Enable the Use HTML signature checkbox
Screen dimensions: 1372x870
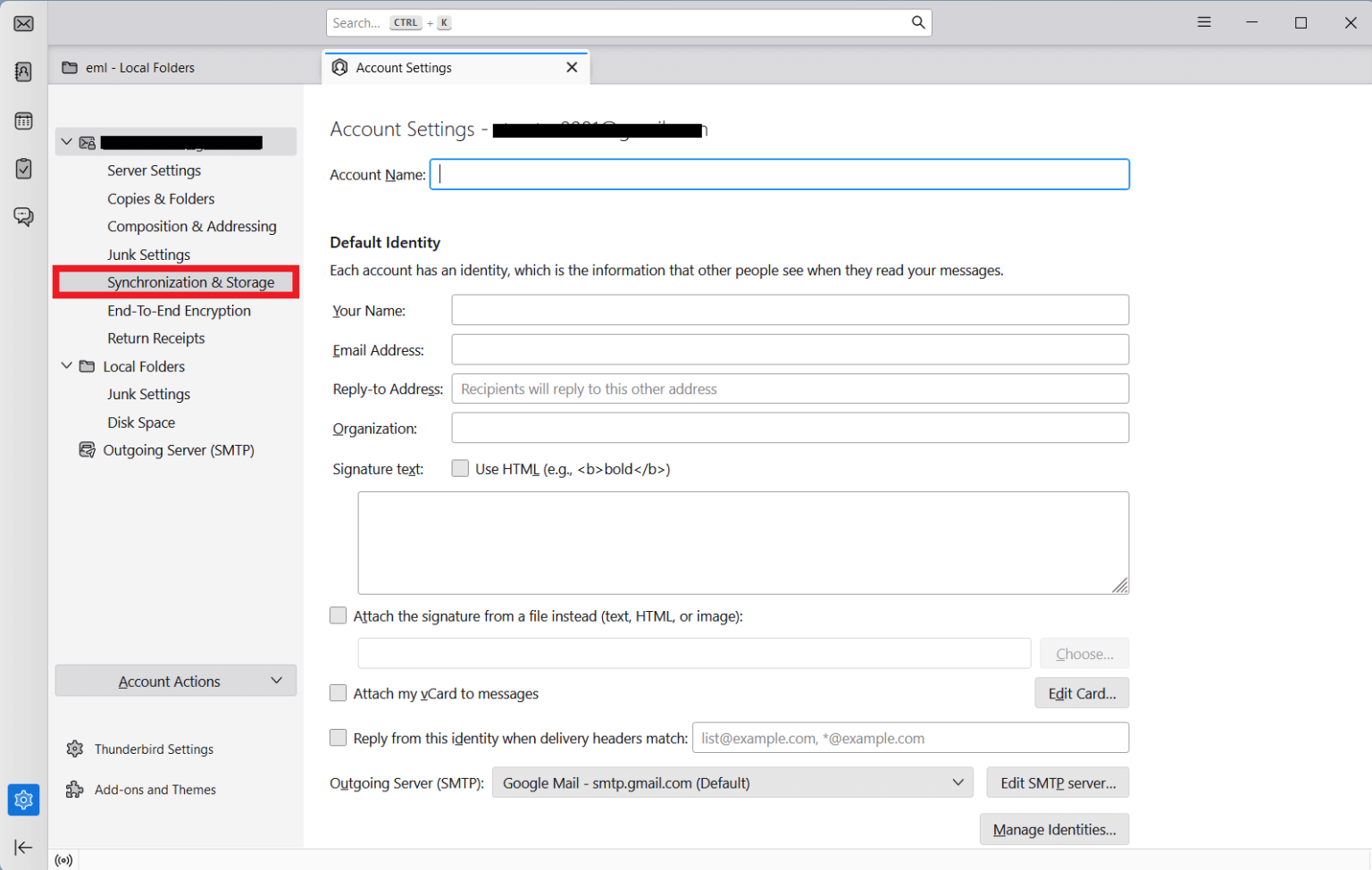coord(460,467)
